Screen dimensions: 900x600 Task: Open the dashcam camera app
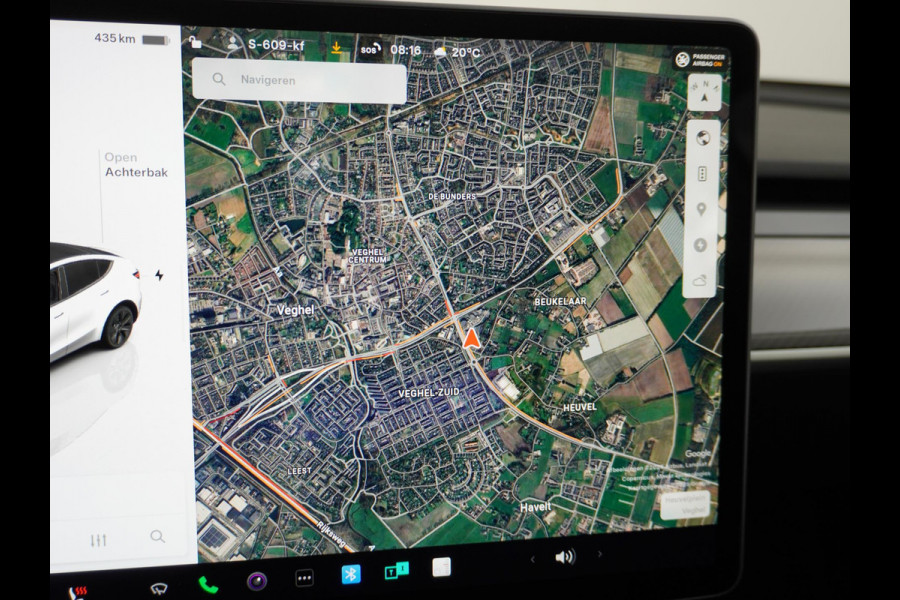(257, 581)
